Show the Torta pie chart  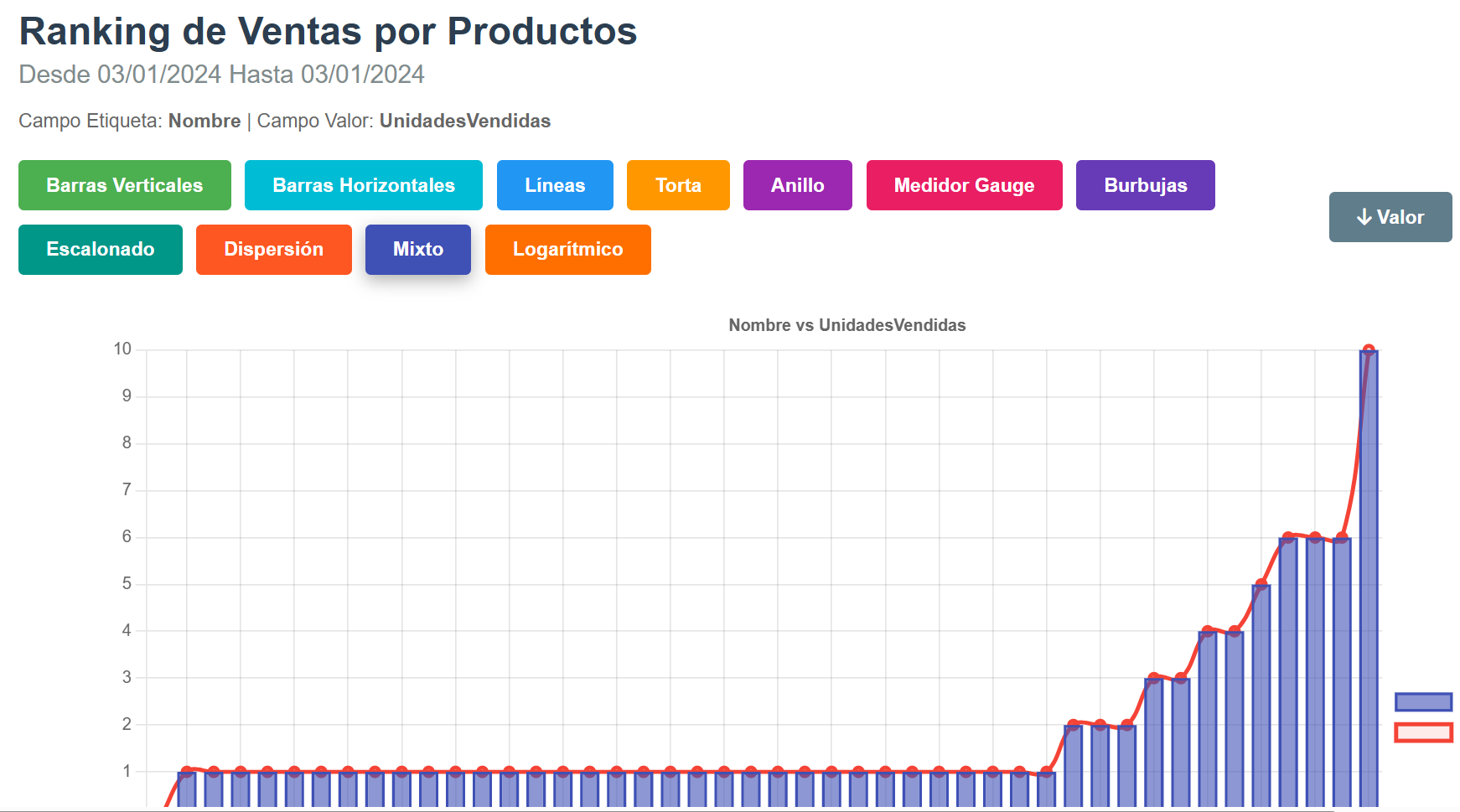[x=677, y=185]
